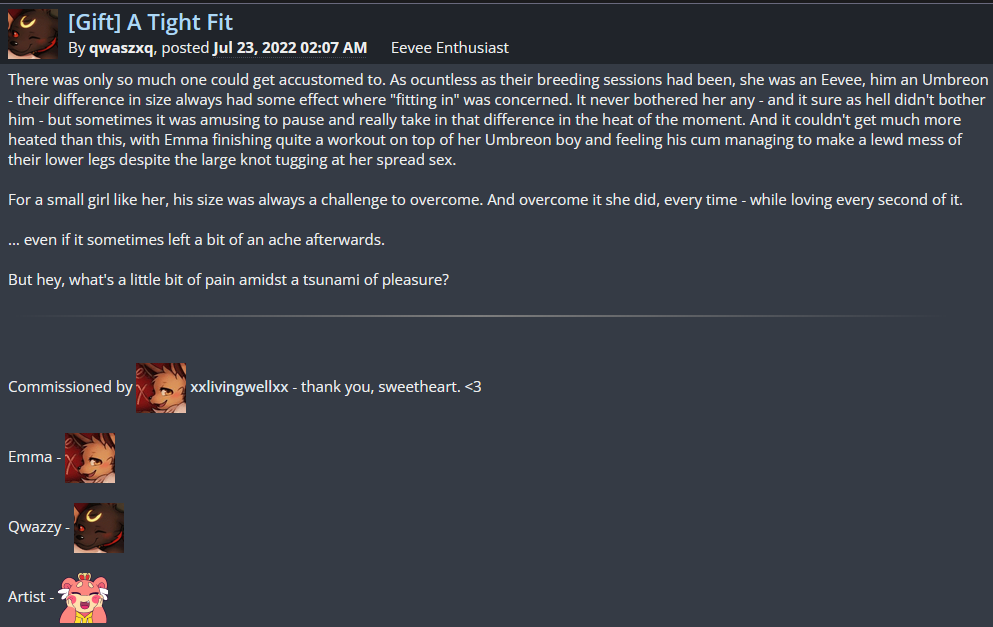
Task: Open the commissioner avatar next to xxlivingwellxx
Action: [161, 388]
